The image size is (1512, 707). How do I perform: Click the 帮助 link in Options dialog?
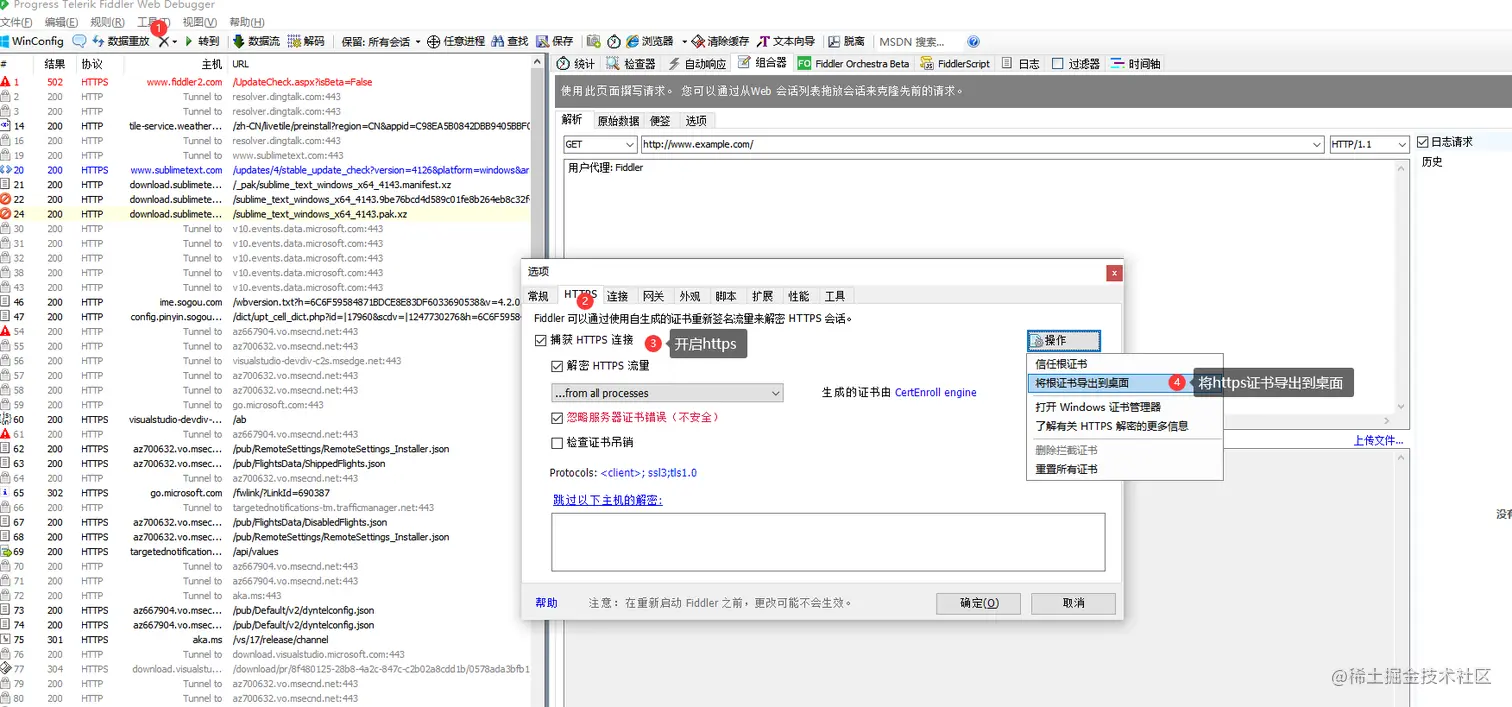(x=546, y=603)
